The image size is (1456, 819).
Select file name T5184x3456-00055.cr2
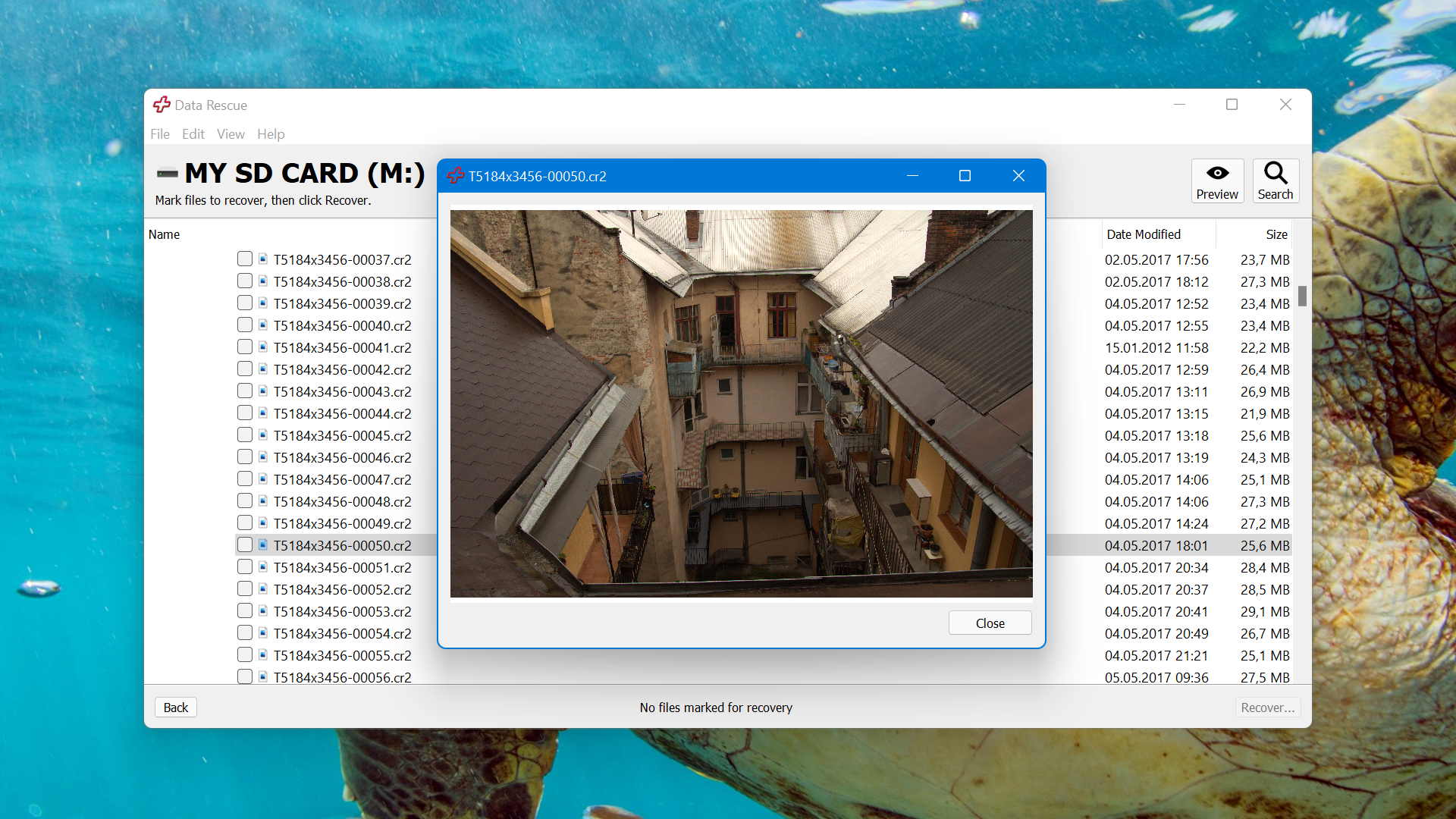[x=342, y=655]
